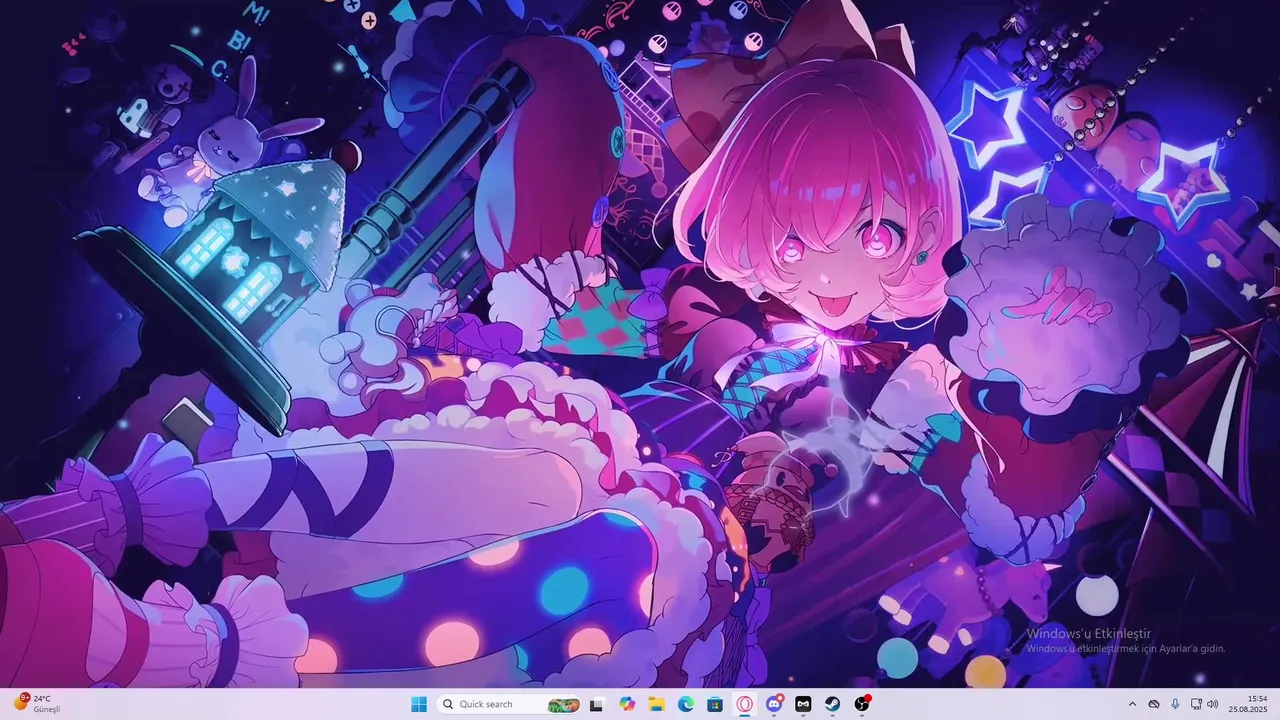Switch to the Opera GX browser
Viewport: 1280px width, 720px height.
click(x=745, y=704)
